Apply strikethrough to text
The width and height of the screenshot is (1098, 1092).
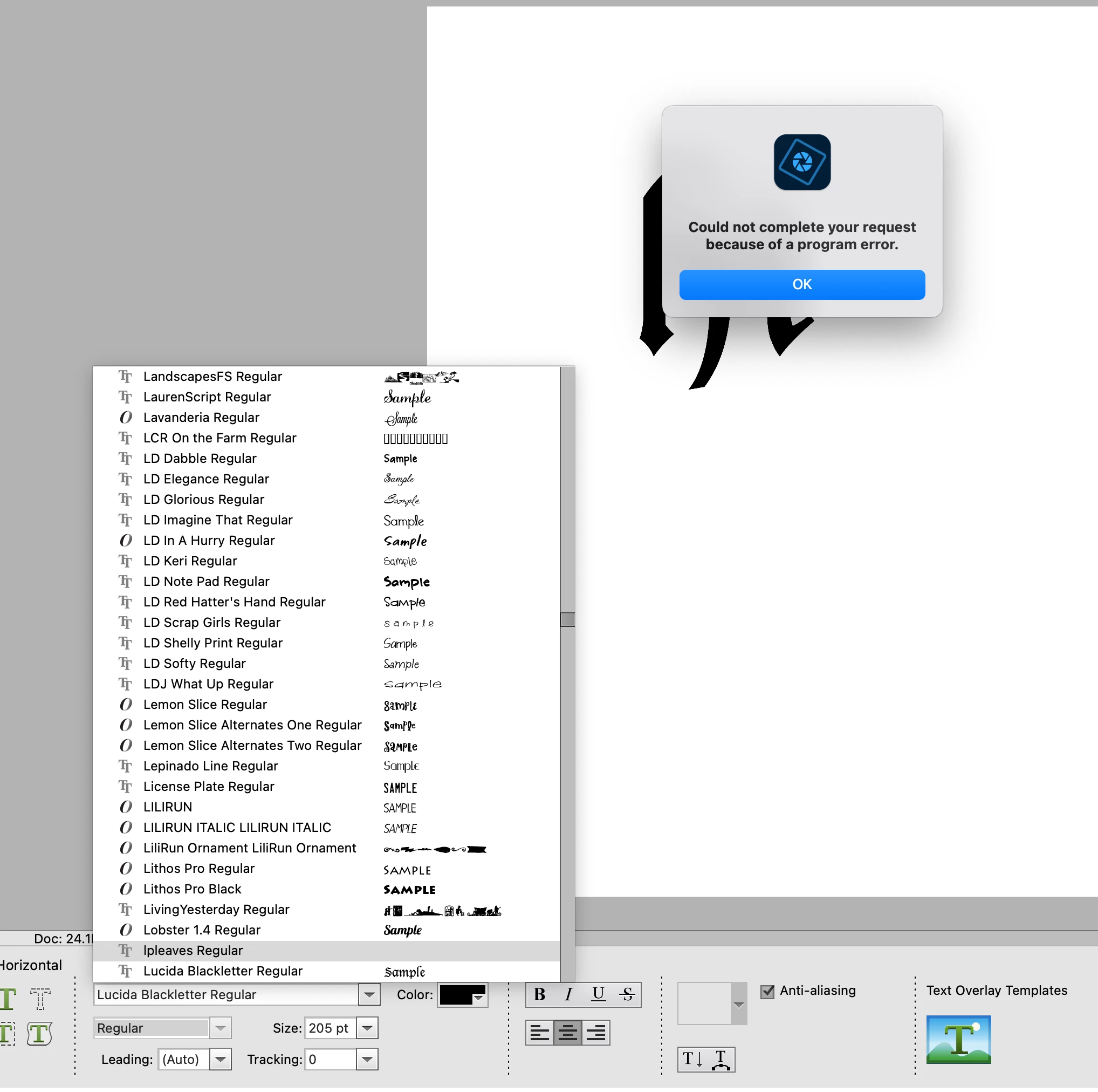click(627, 994)
